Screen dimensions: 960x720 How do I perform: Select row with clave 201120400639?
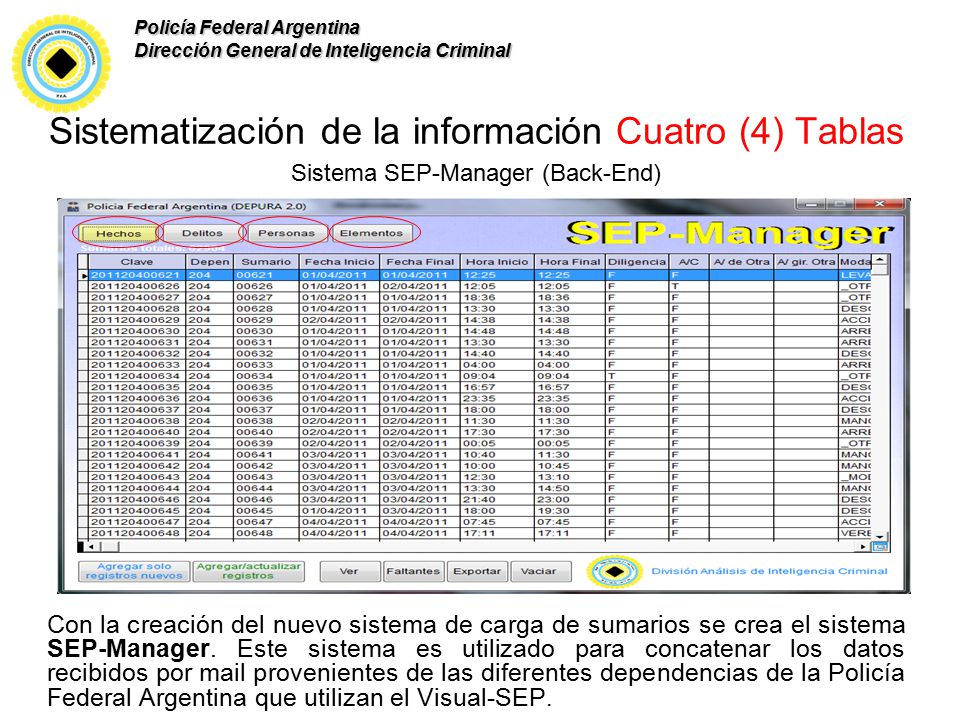tap(475, 443)
